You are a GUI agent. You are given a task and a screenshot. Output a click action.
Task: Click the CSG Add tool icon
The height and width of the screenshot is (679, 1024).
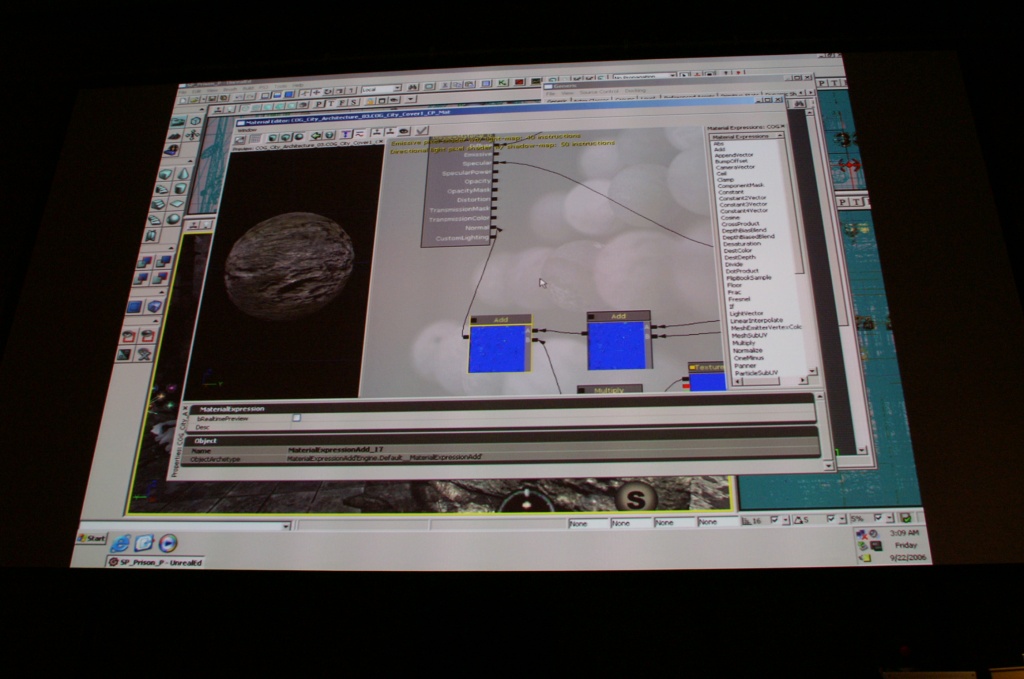coord(146,262)
